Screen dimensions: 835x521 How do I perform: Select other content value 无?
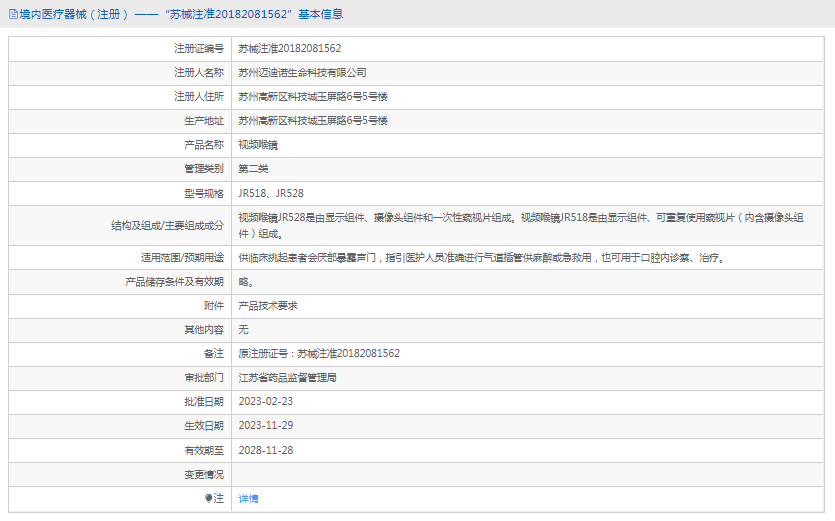pyautogui.click(x=243, y=330)
